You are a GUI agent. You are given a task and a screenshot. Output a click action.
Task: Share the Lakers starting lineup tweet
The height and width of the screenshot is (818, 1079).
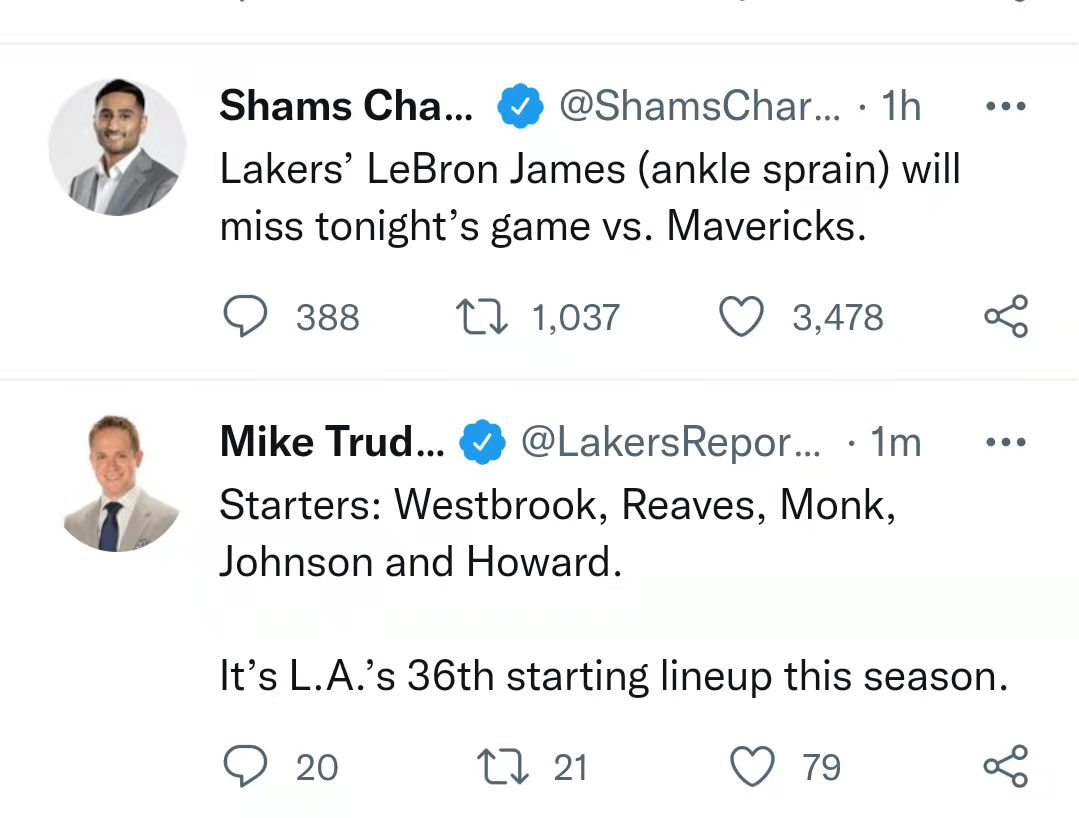[x=1006, y=766]
